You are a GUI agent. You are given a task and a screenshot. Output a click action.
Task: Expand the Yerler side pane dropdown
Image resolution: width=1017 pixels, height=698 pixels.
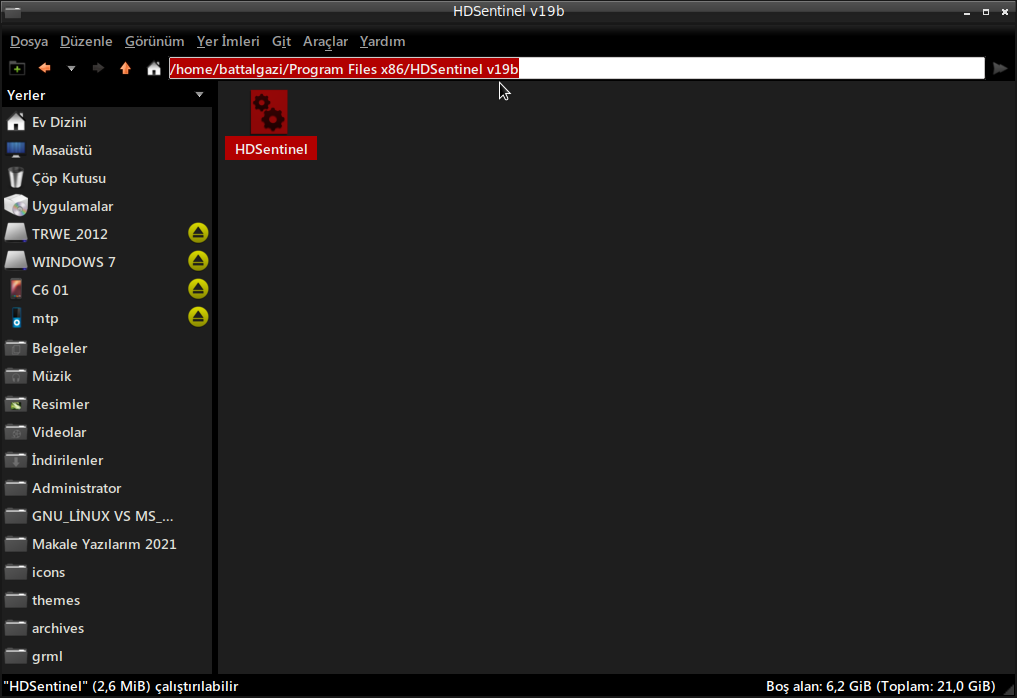(199, 95)
